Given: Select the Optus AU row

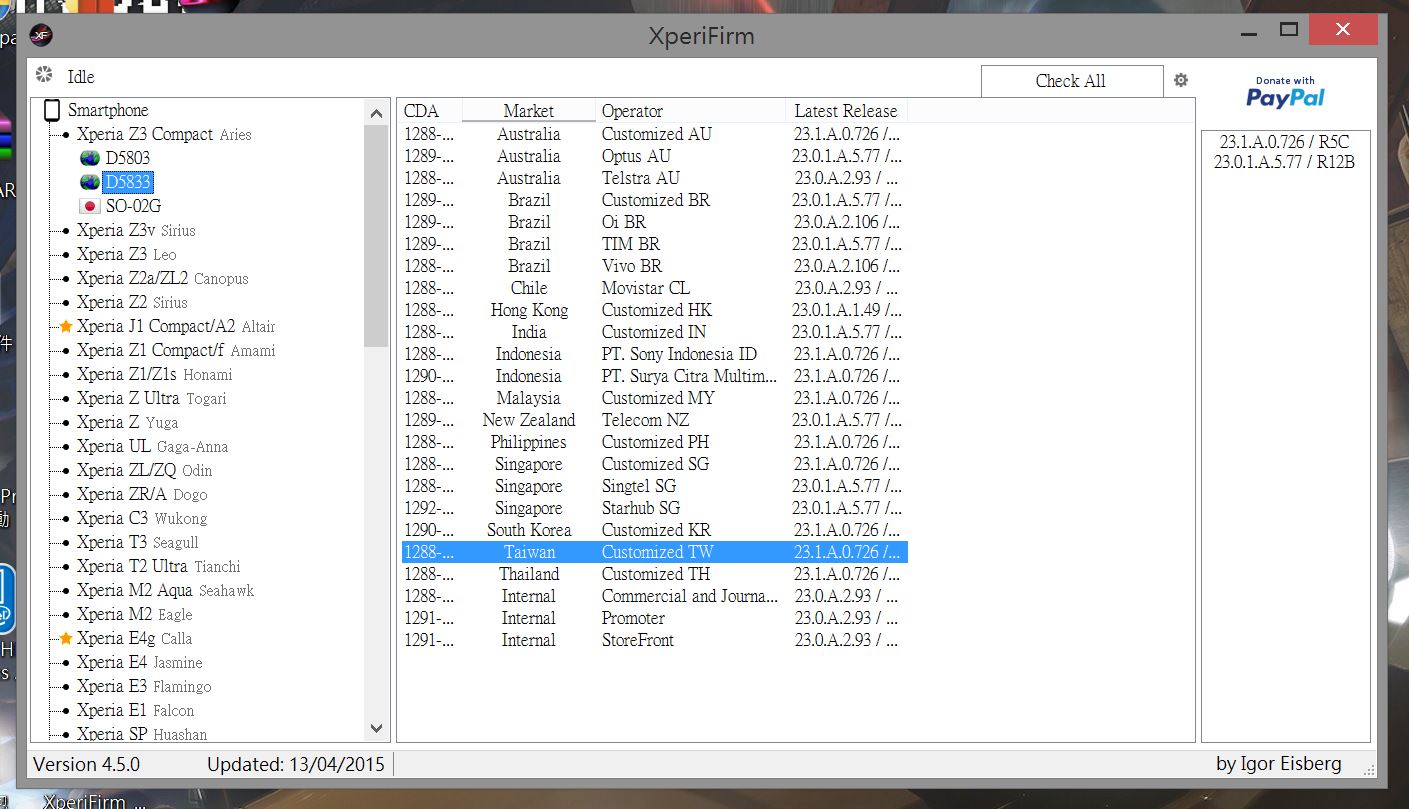Looking at the screenshot, I should coord(654,156).
